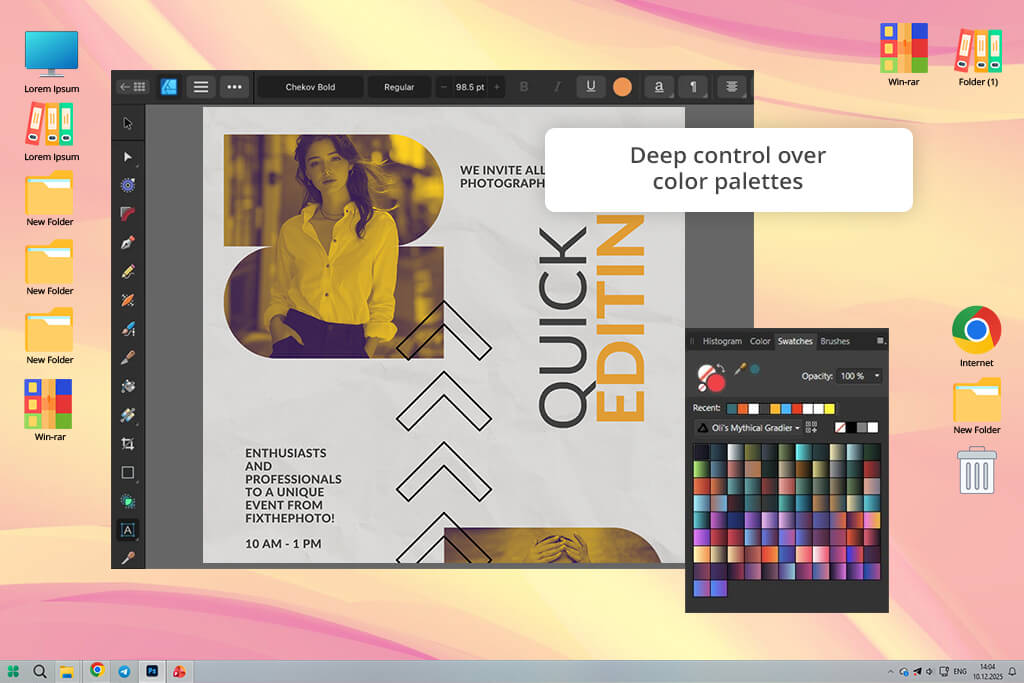
Task: Open the Chekov Bold font family dropdown
Action: tap(310, 87)
